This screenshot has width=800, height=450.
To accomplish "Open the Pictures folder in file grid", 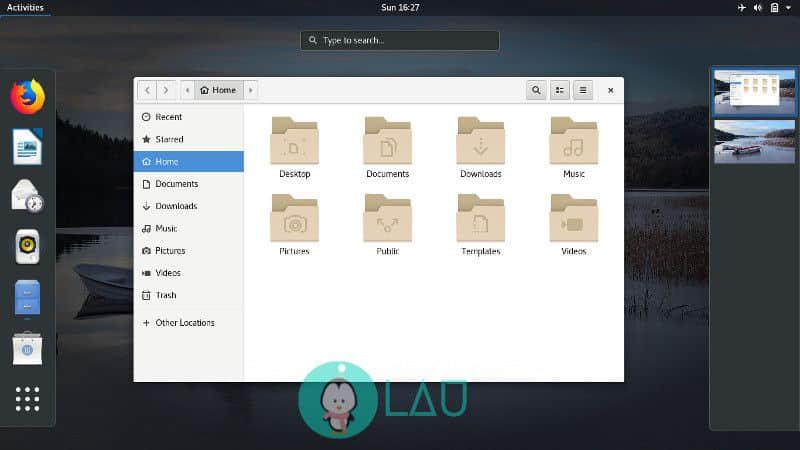I will click(294, 219).
